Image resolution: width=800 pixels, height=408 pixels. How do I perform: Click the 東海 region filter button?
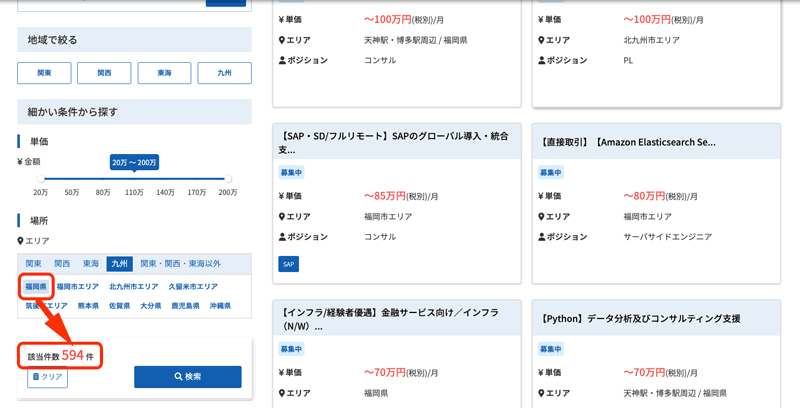[164, 73]
